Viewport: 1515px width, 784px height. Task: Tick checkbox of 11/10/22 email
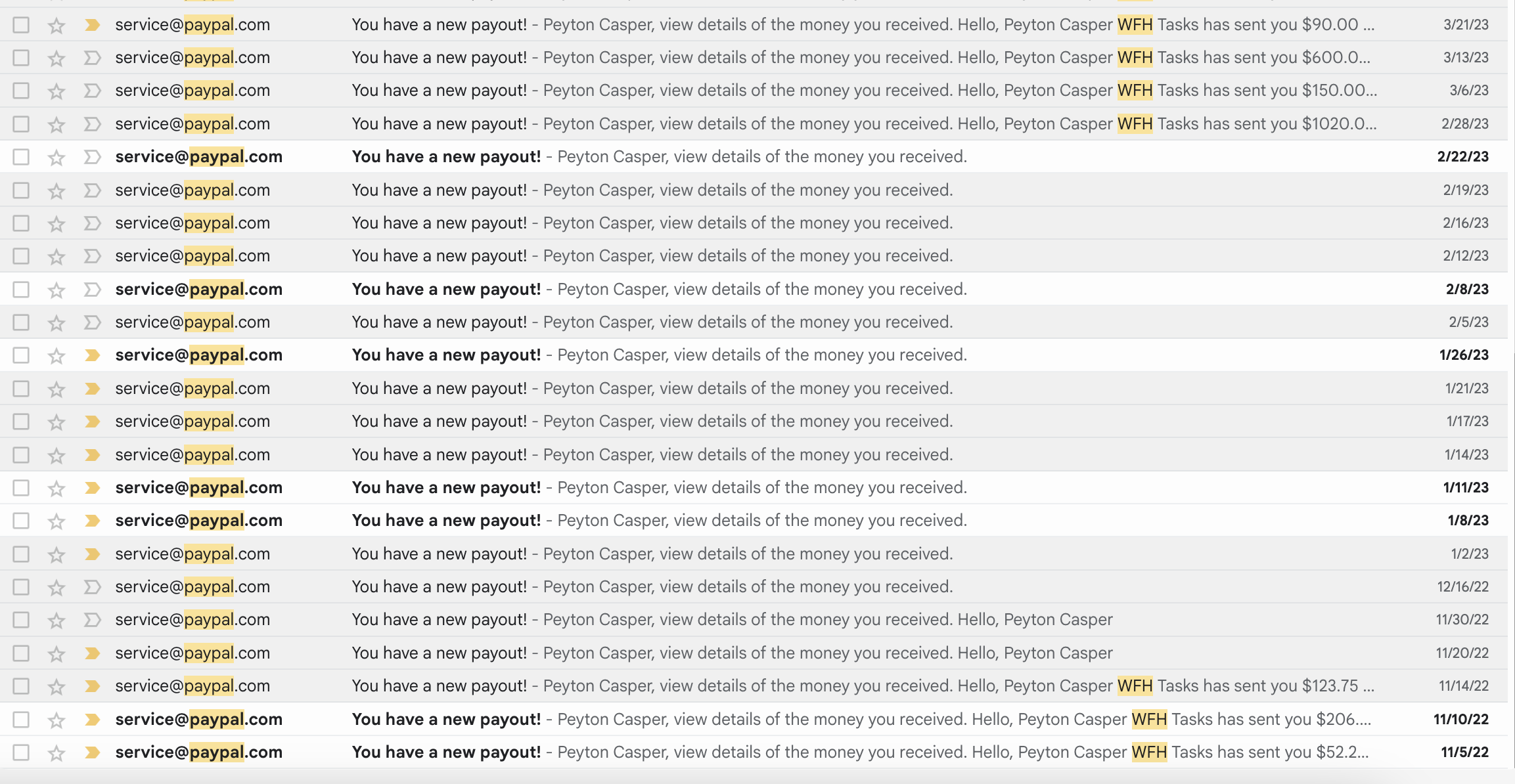21,720
